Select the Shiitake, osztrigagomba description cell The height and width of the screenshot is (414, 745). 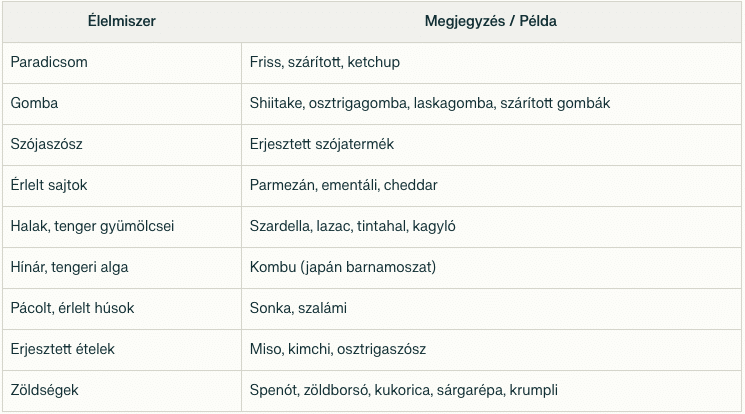[491, 104]
